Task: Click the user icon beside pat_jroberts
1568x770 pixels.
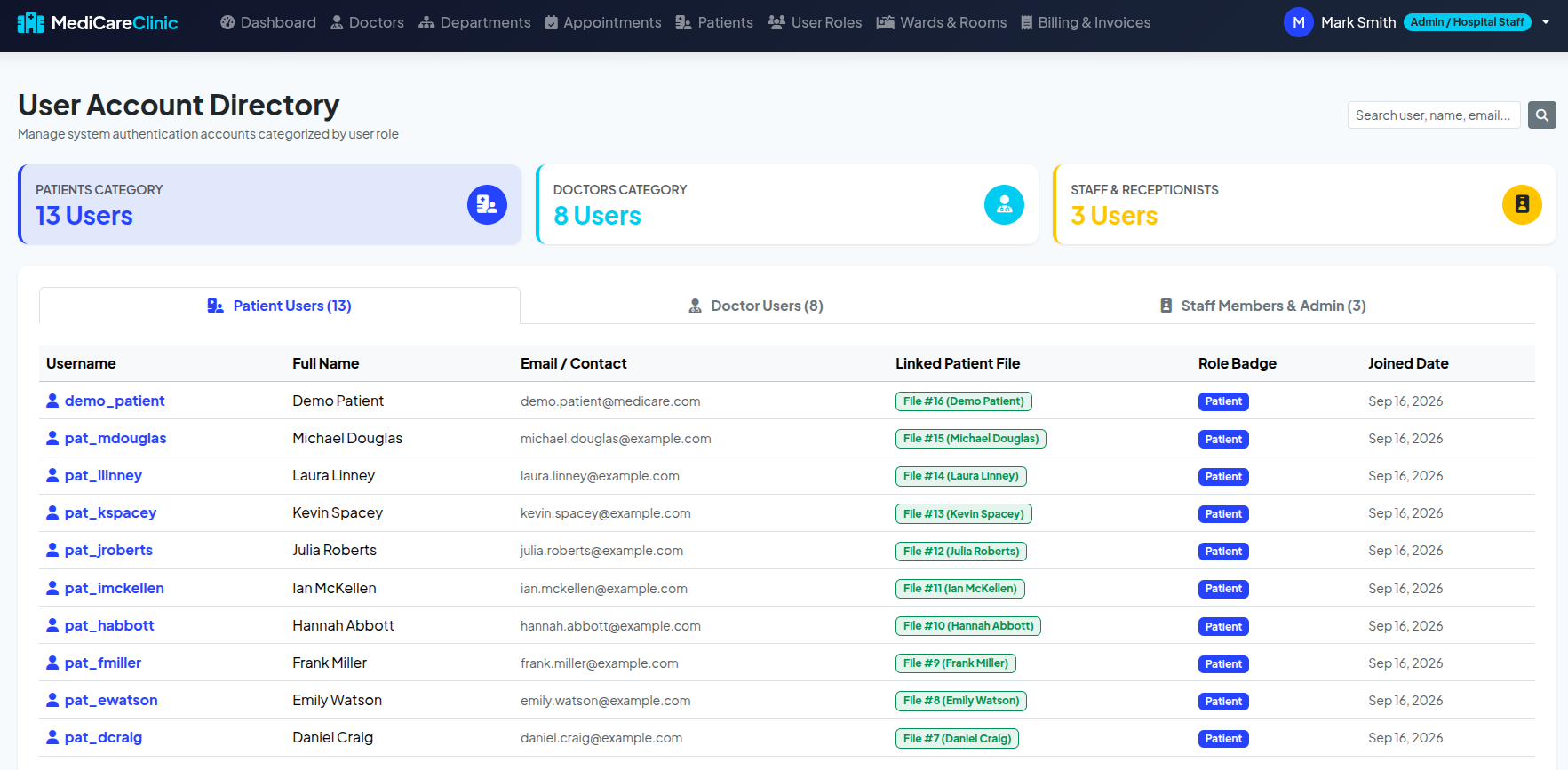Action: click(x=52, y=550)
